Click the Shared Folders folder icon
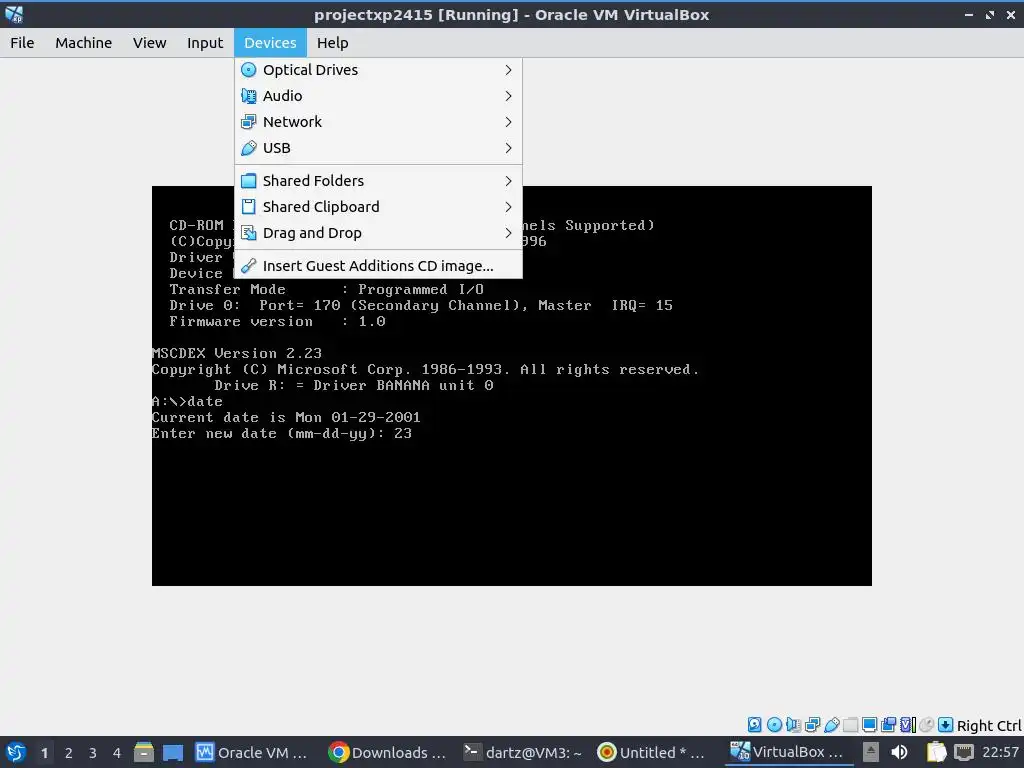The height and width of the screenshot is (768, 1024). [249, 181]
